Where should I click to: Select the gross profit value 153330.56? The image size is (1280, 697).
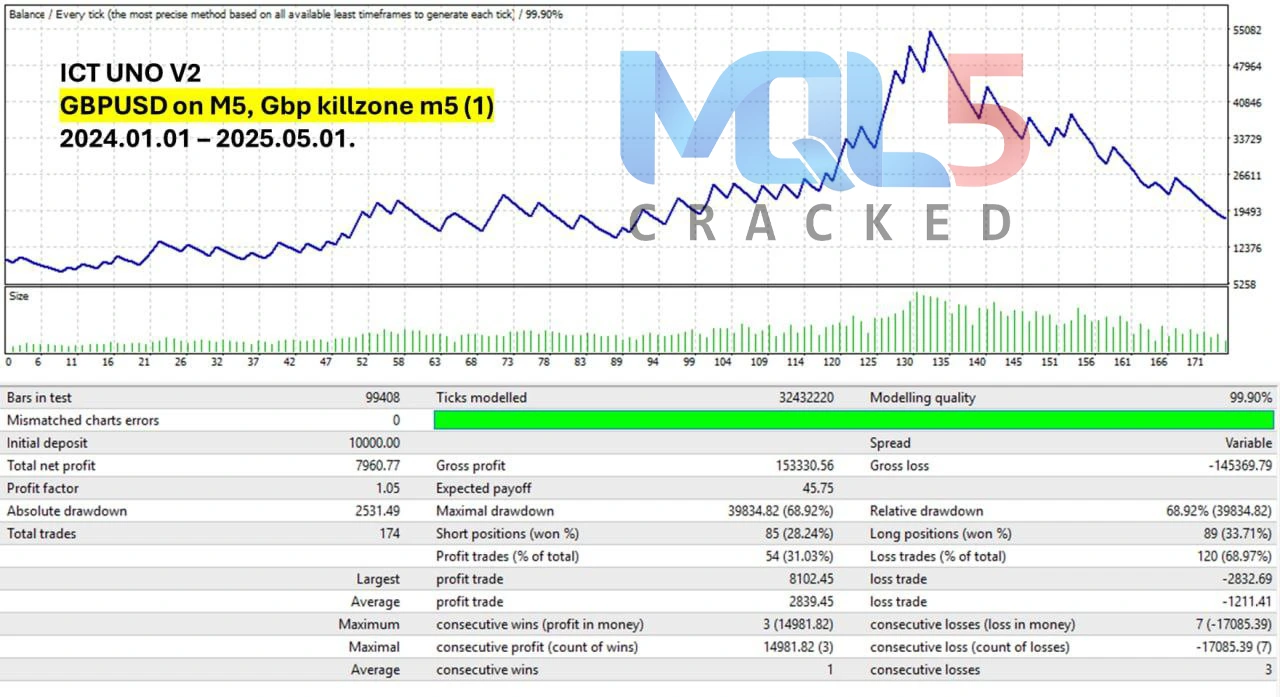(x=802, y=465)
